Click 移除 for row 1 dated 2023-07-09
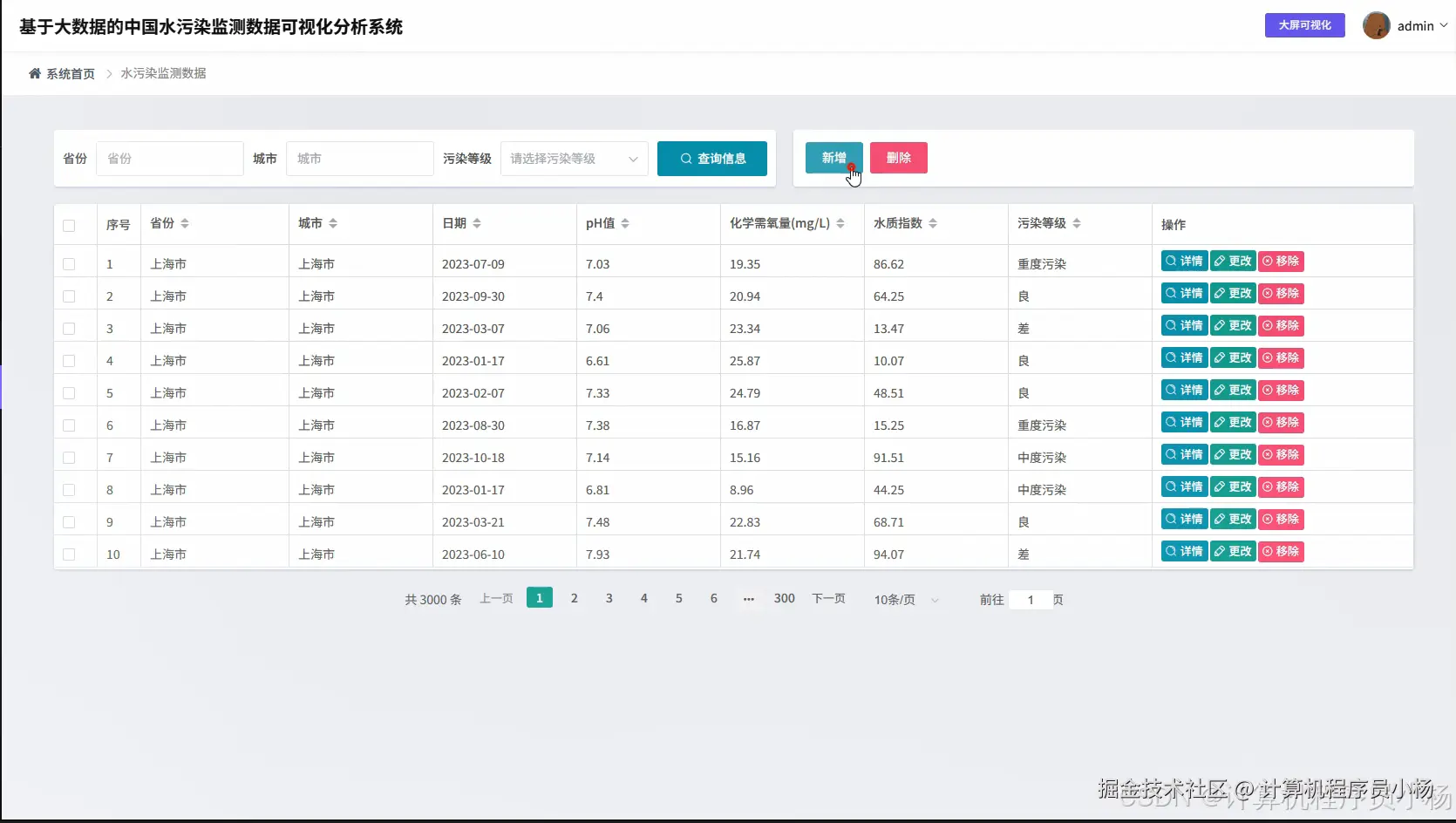This screenshot has width=1456, height=823. (x=1281, y=261)
